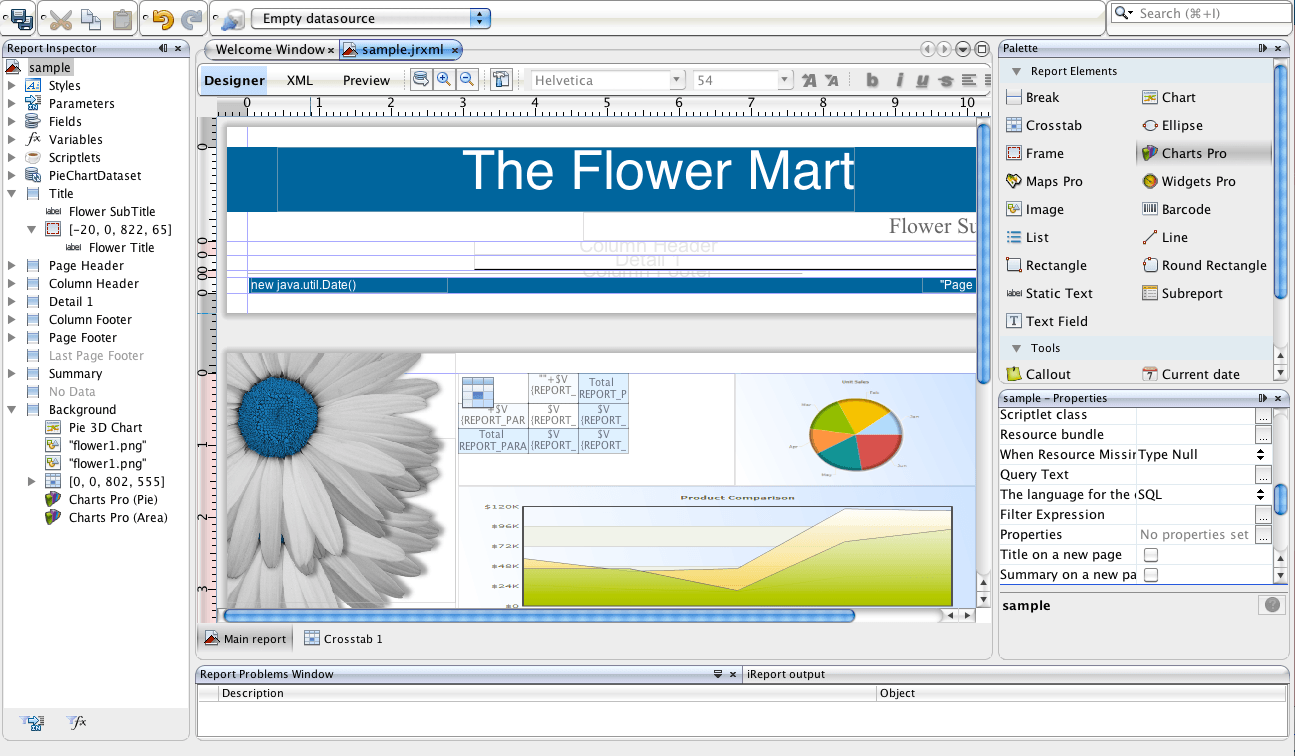
Task: Select the Crosstab palette element
Action: pyautogui.click(x=1053, y=125)
